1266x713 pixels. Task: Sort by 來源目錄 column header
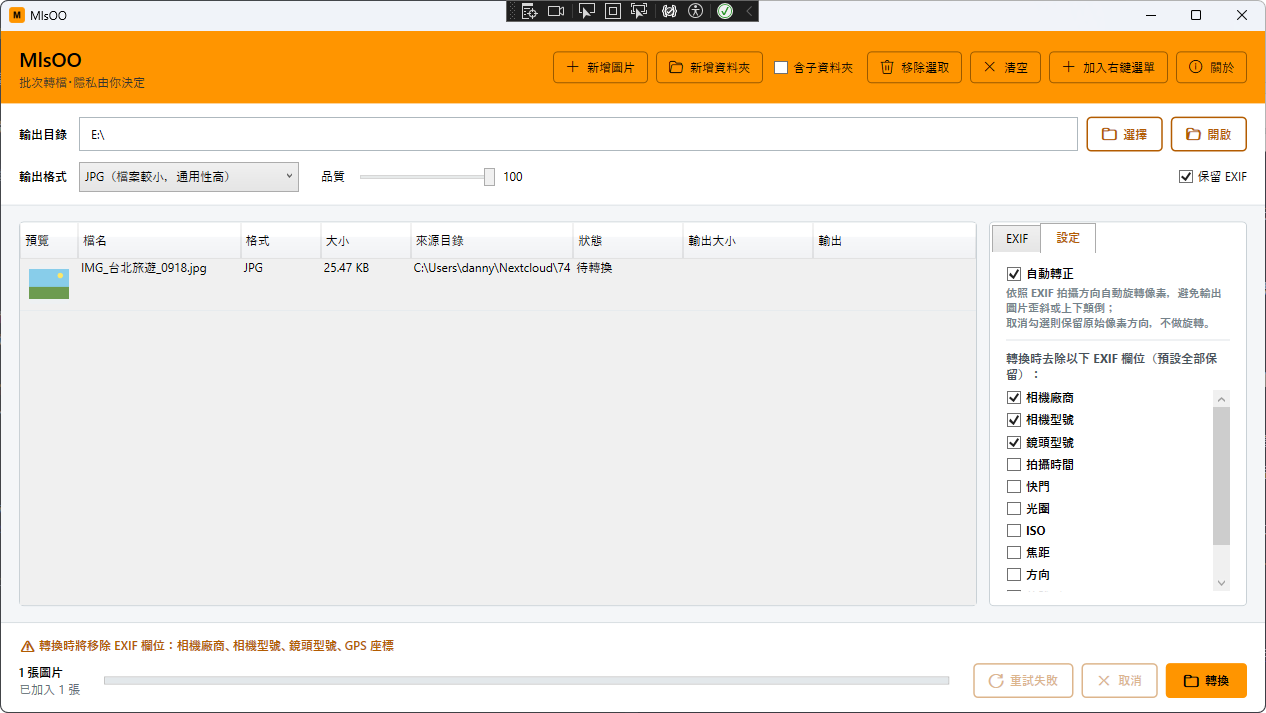pos(492,241)
